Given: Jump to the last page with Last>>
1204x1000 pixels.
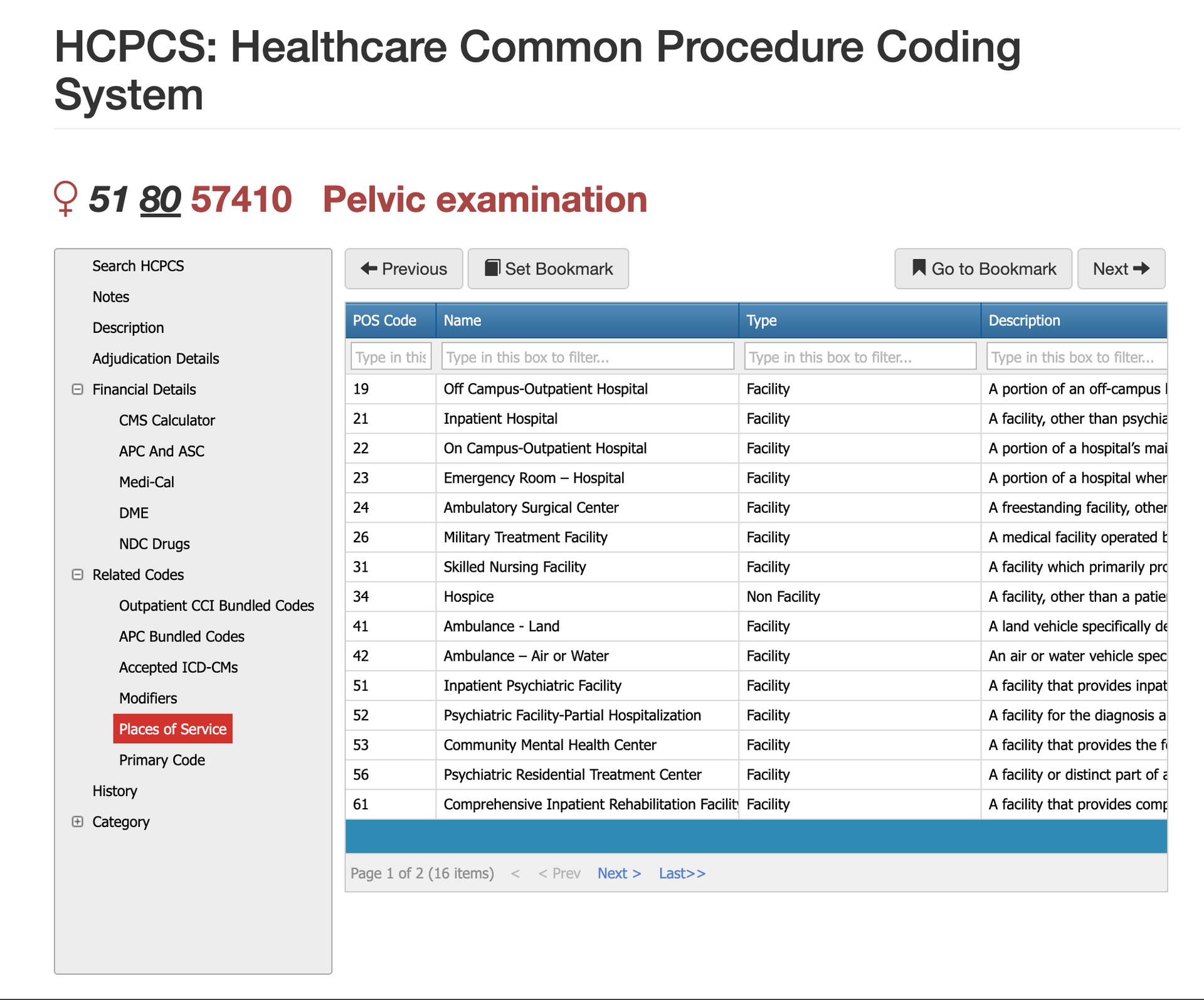Looking at the screenshot, I should pyautogui.click(x=682, y=873).
